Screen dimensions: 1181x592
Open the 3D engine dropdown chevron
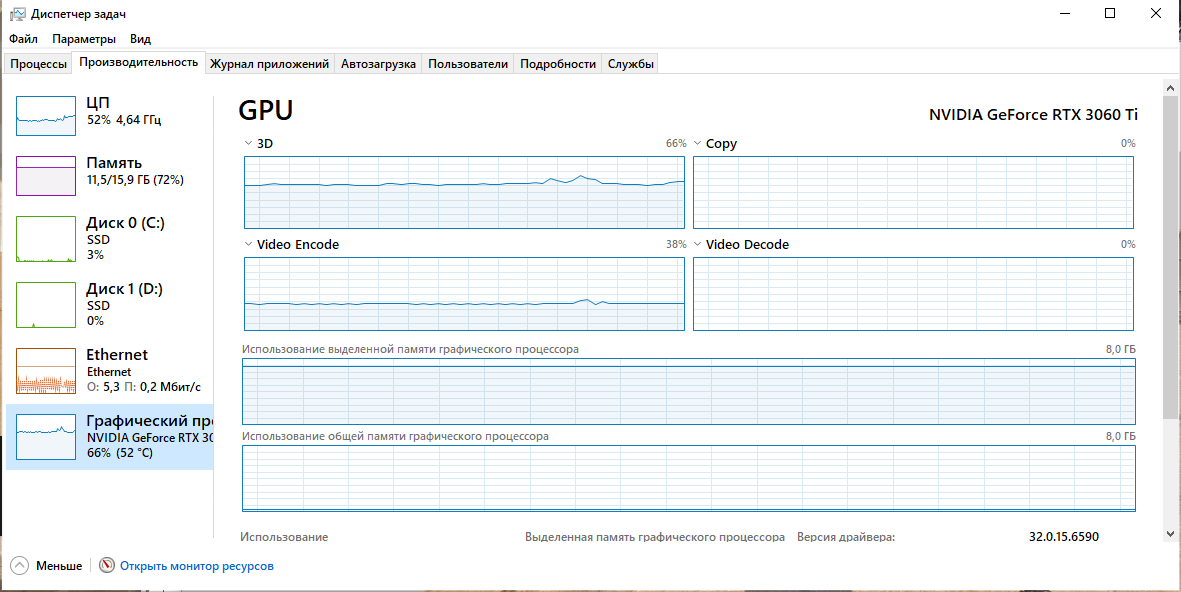[249, 143]
